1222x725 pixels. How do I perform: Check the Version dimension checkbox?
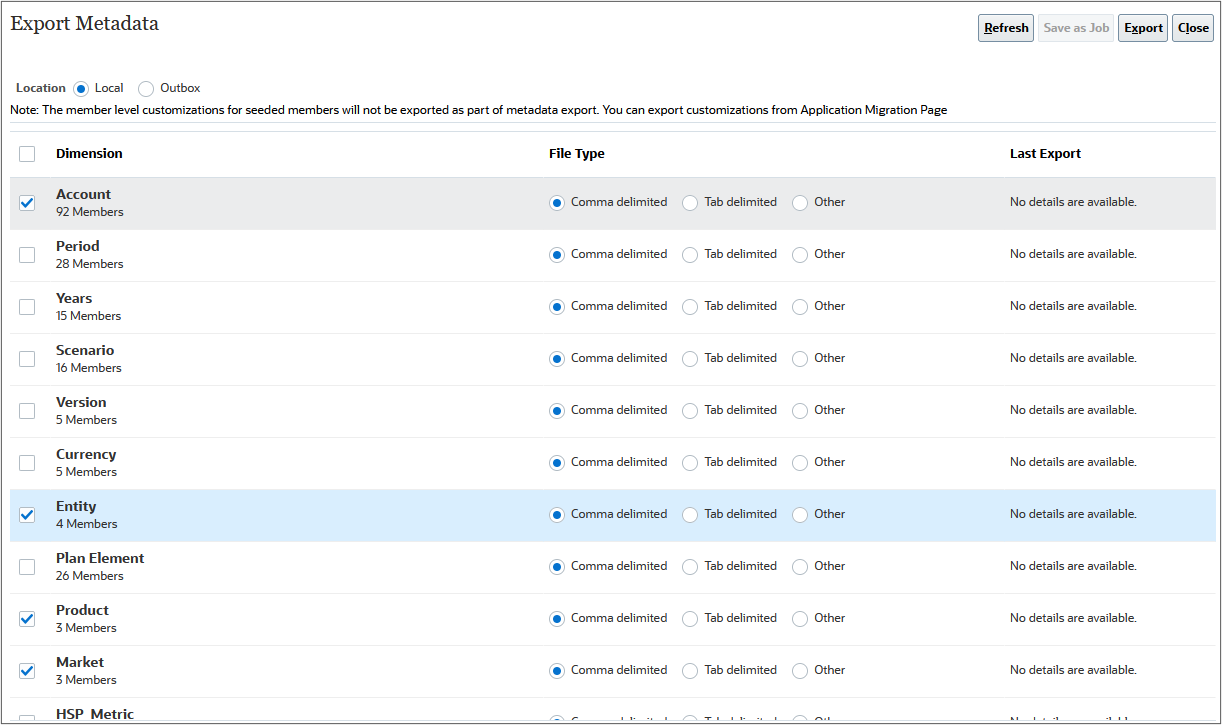coord(26,410)
